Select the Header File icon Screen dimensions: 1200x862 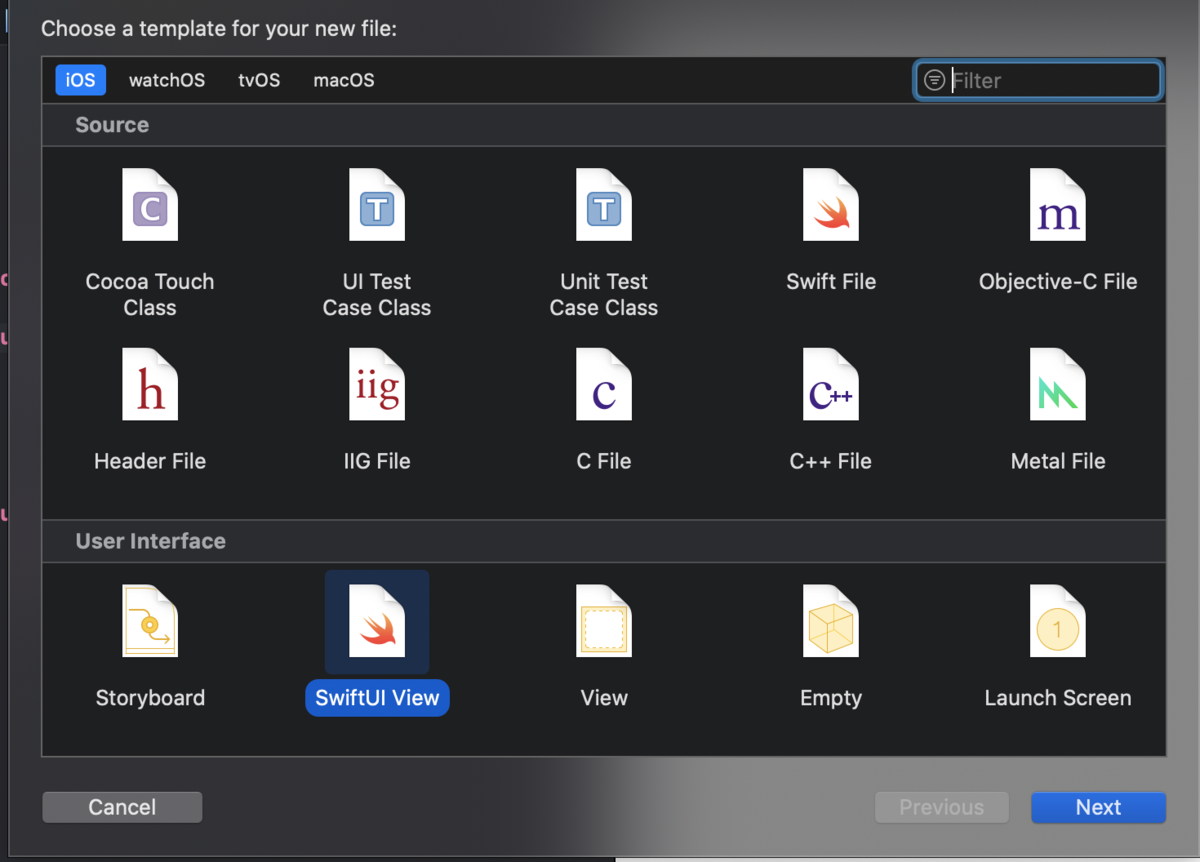tap(150, 384)
